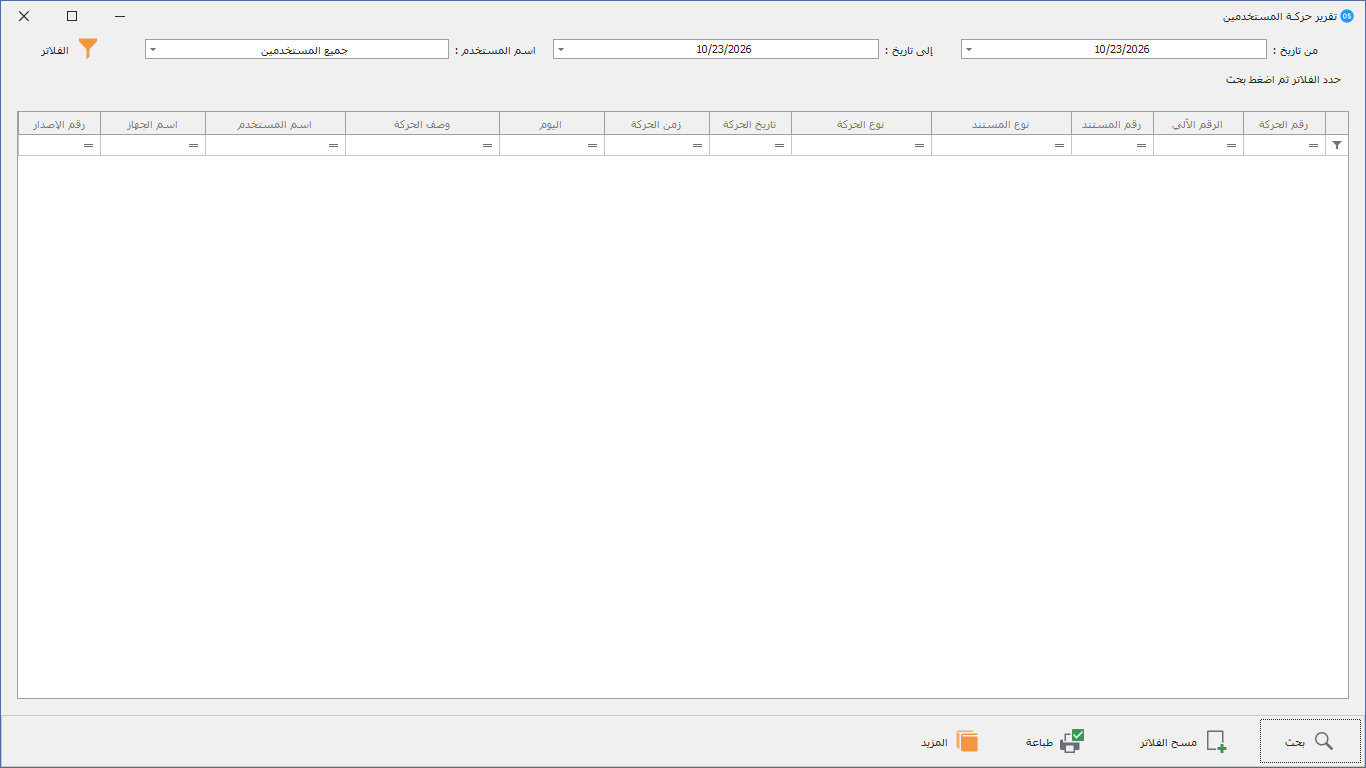The height and width of the screenshot is (768, 1366).
Task: Sort by 'اسم المستخدم' column header
Action: pos(275,124)
